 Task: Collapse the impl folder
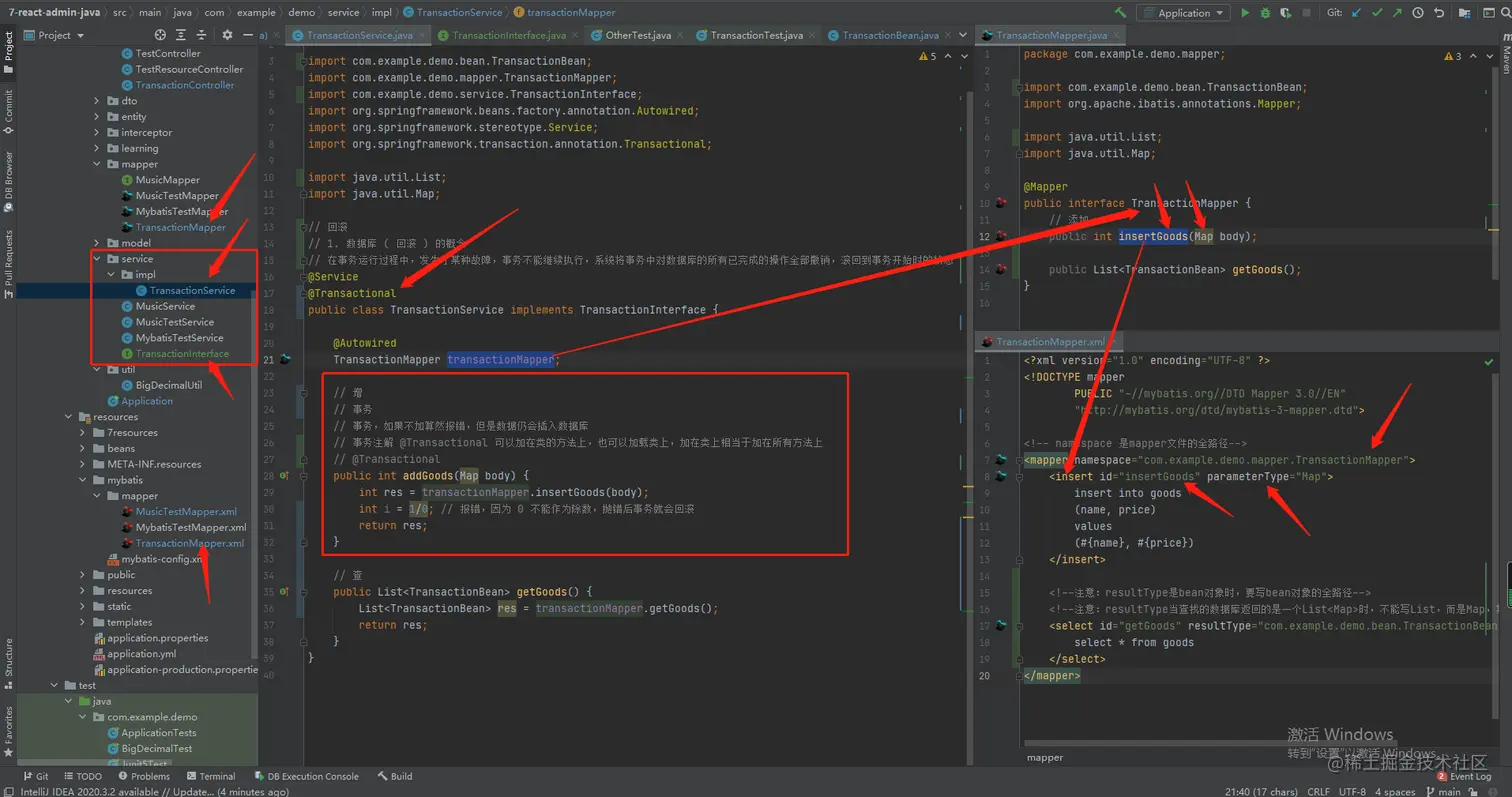pos(111,274)
